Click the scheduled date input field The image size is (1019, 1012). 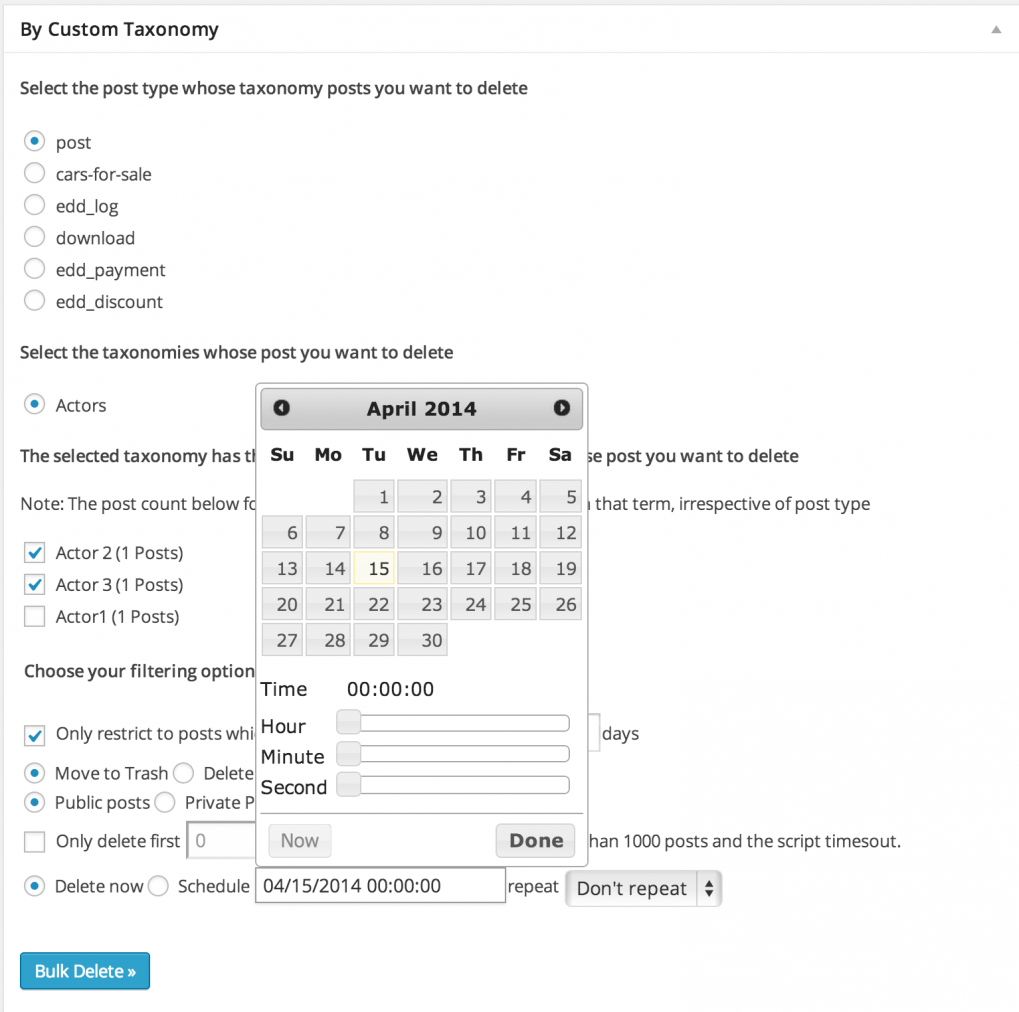pos(380,885)
